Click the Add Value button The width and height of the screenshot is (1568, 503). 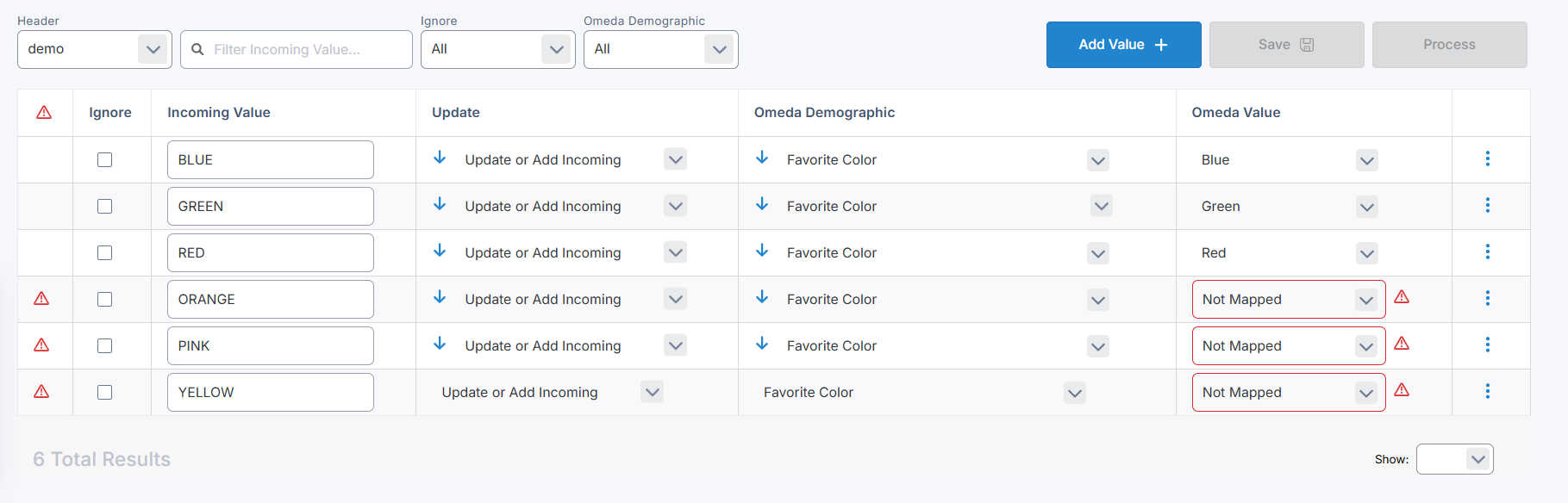1123,45
